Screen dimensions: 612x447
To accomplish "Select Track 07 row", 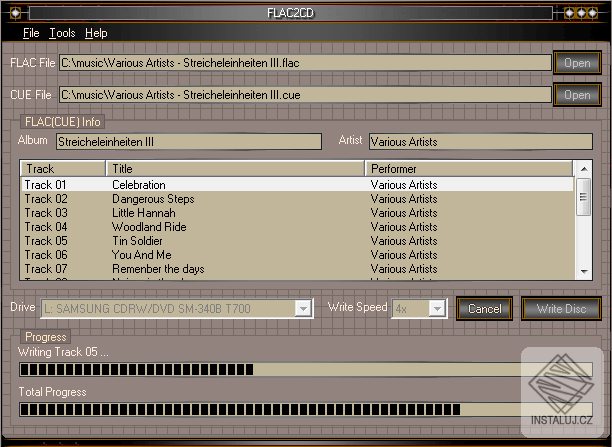I will point(297,269).
